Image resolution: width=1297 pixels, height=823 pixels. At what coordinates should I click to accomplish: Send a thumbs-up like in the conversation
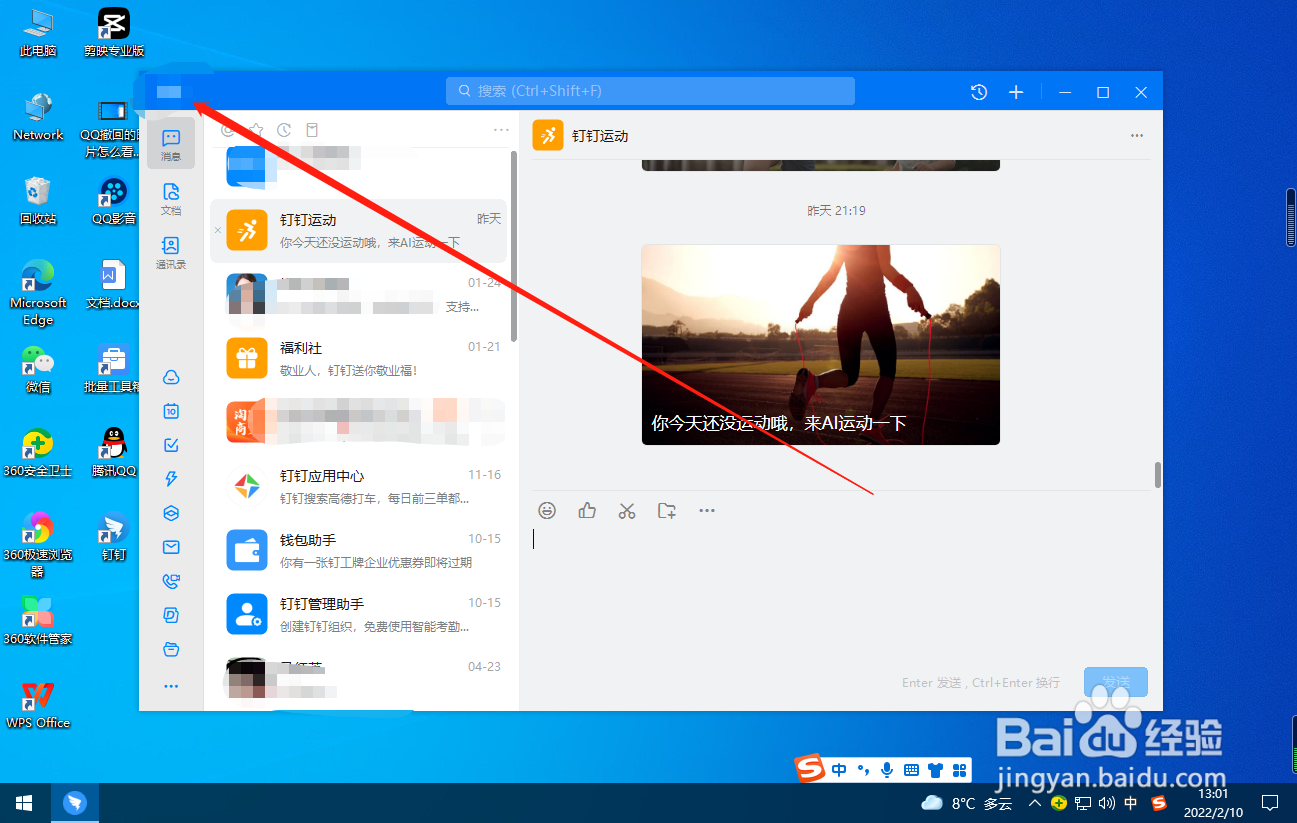point(587,510)
